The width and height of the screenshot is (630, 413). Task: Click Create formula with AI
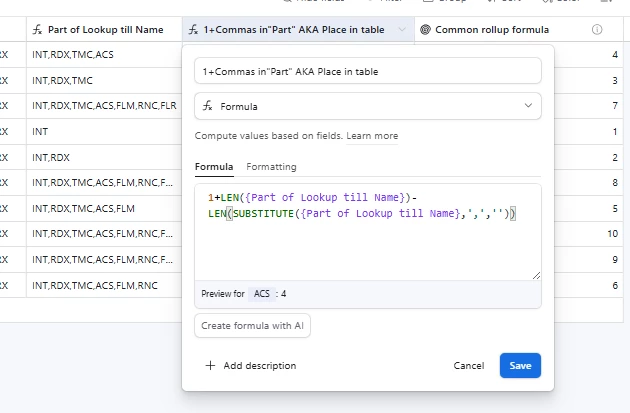click(252, 326)
